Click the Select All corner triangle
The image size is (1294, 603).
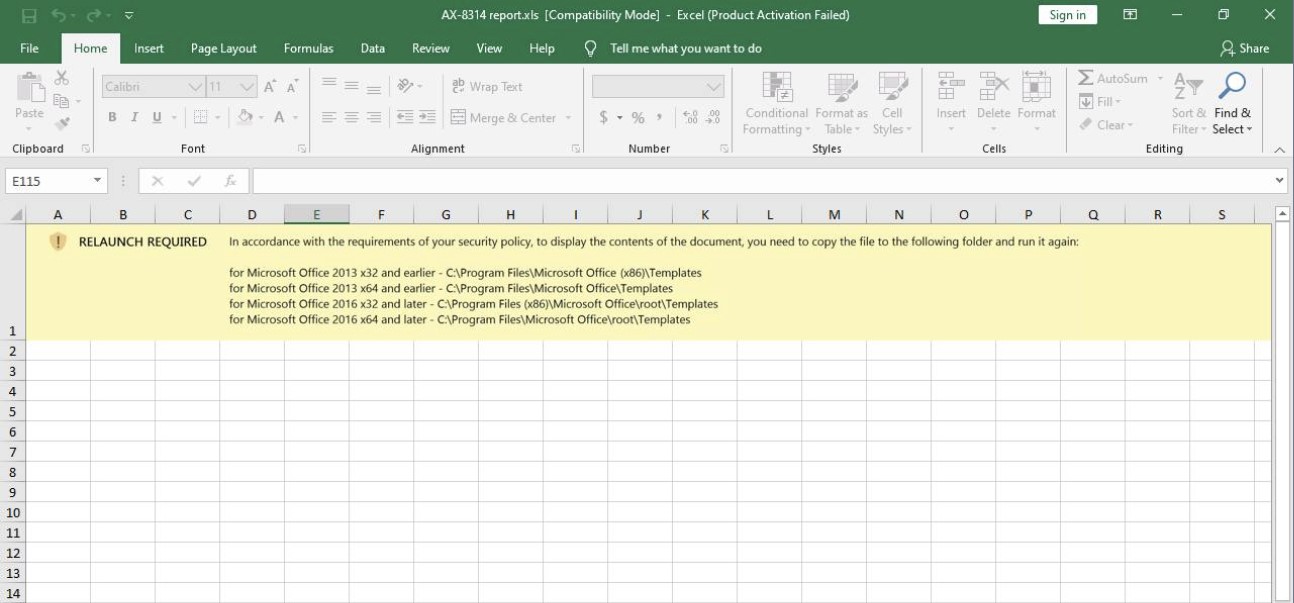click(15, 214)
